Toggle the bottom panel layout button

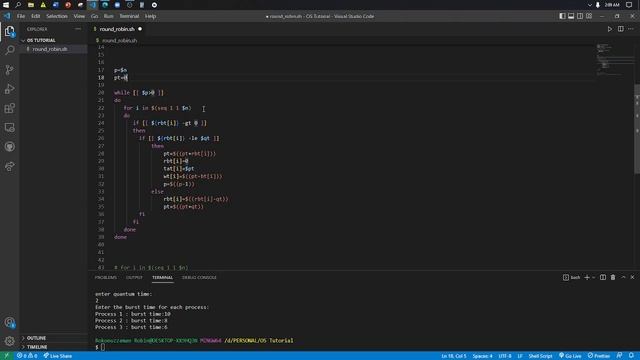(571, 16)
